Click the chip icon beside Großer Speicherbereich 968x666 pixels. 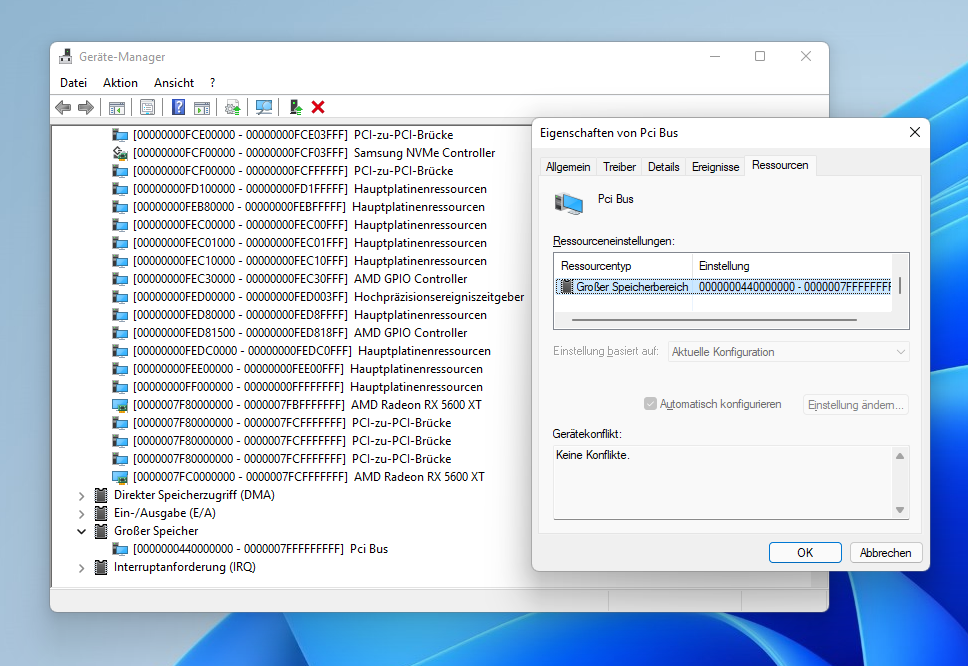pos(565,286)
